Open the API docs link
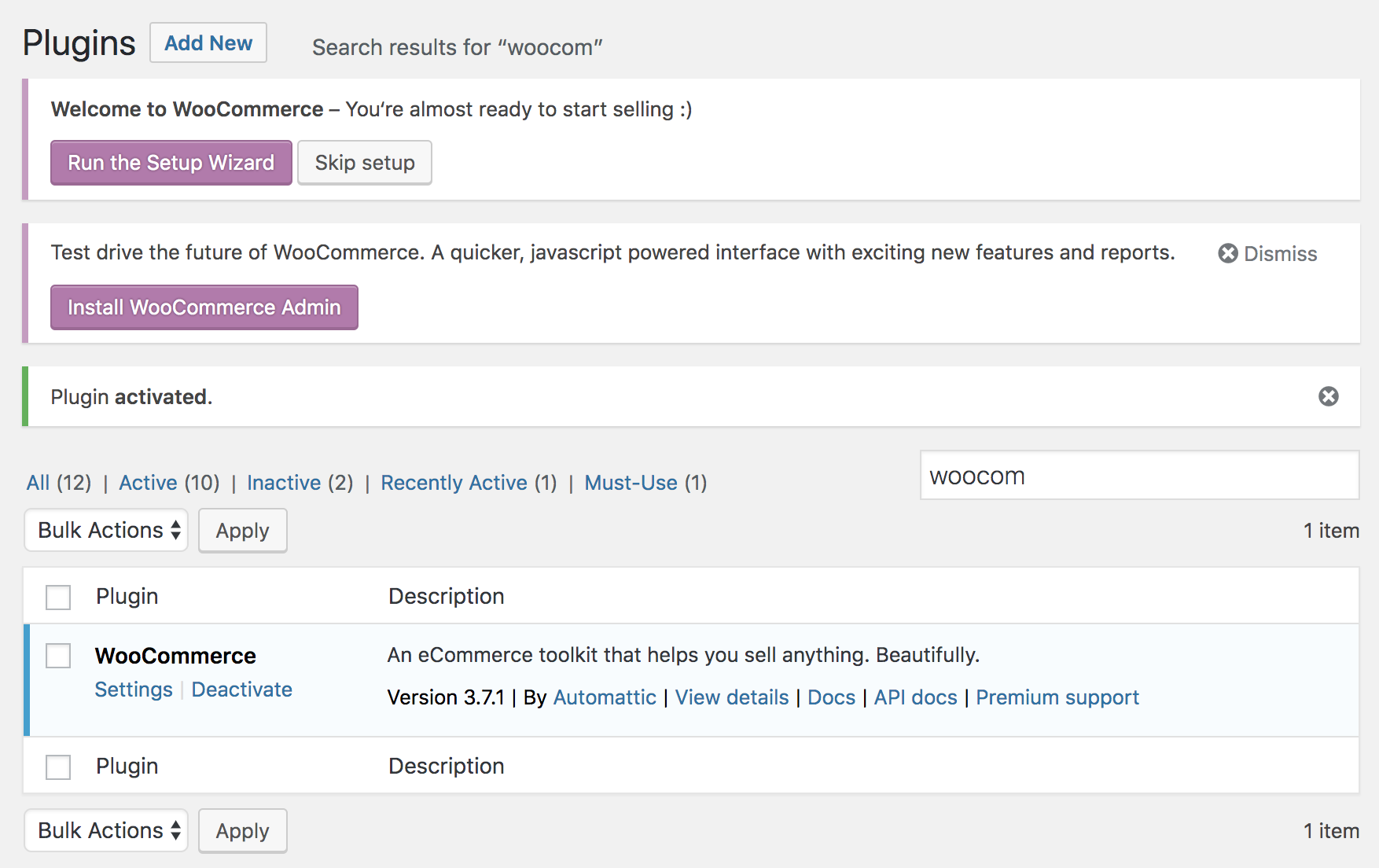The width and height of the screenshot is (1379, 868). (x=916, y=697)
